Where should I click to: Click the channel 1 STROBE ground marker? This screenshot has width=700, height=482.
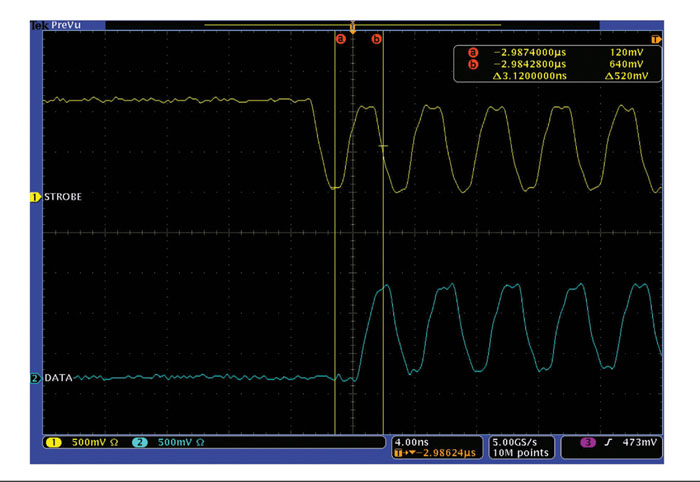[35, 198]
